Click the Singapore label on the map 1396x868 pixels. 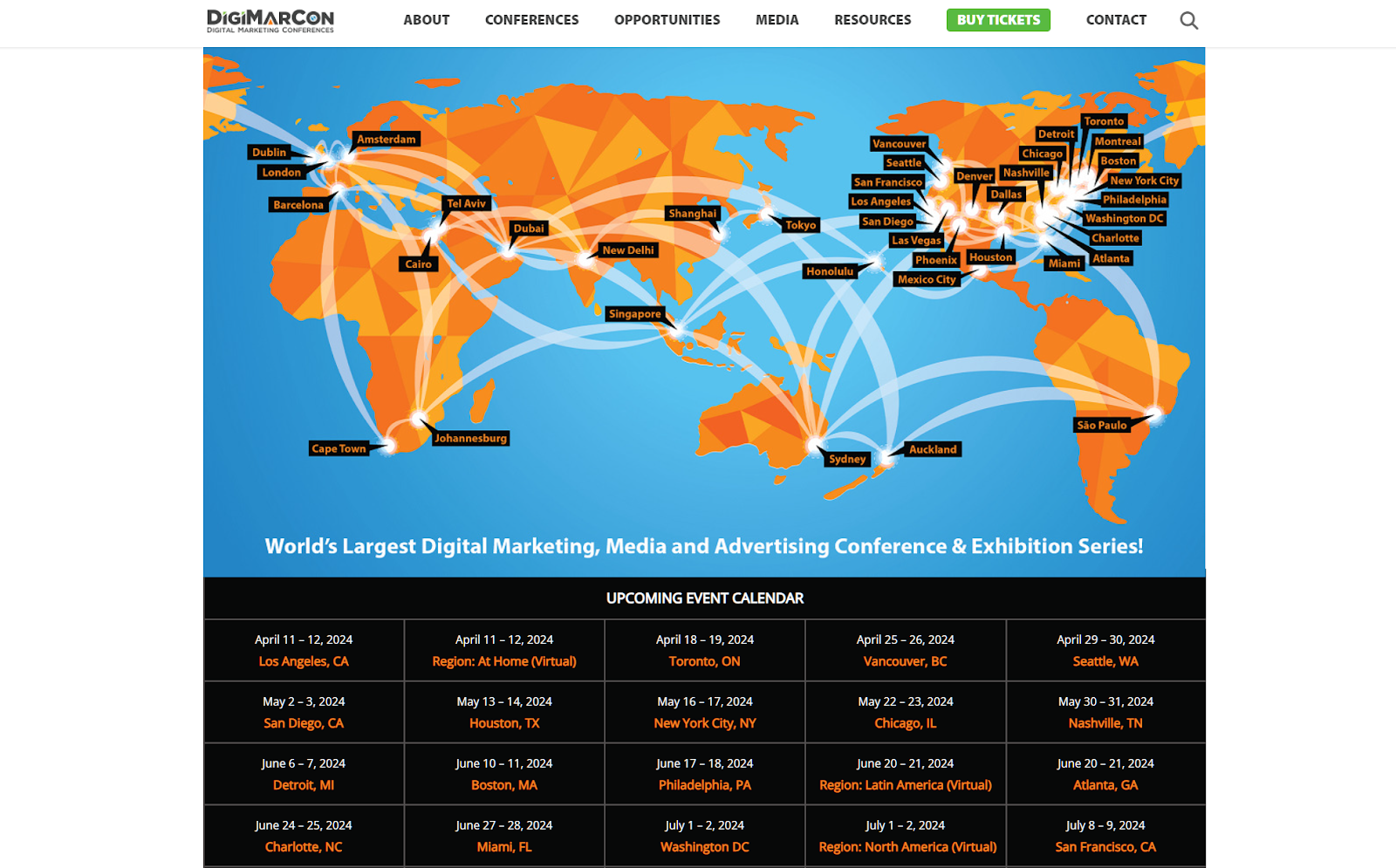(x=634, y=314)
